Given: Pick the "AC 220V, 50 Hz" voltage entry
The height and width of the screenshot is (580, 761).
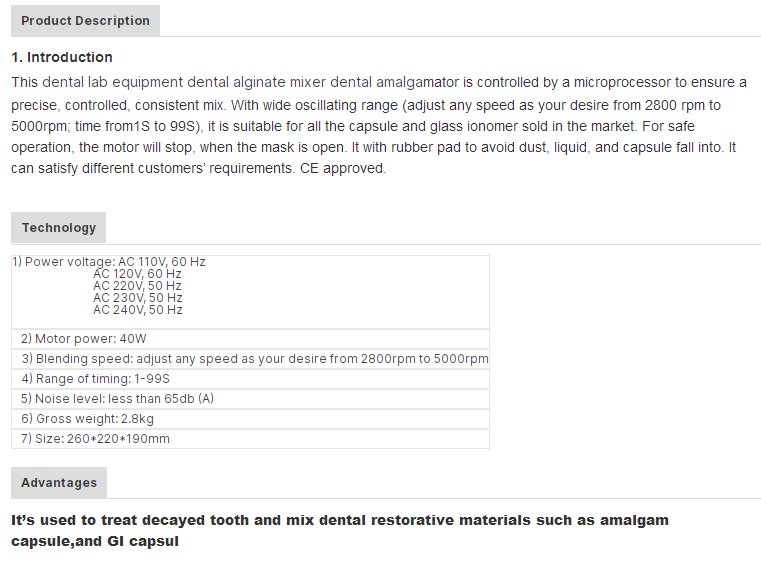Looking at the screenshot, I should (138, 286).
